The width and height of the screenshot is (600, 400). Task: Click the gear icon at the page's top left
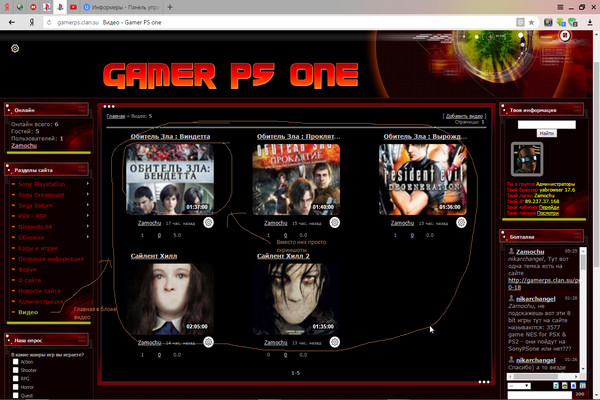15,49
